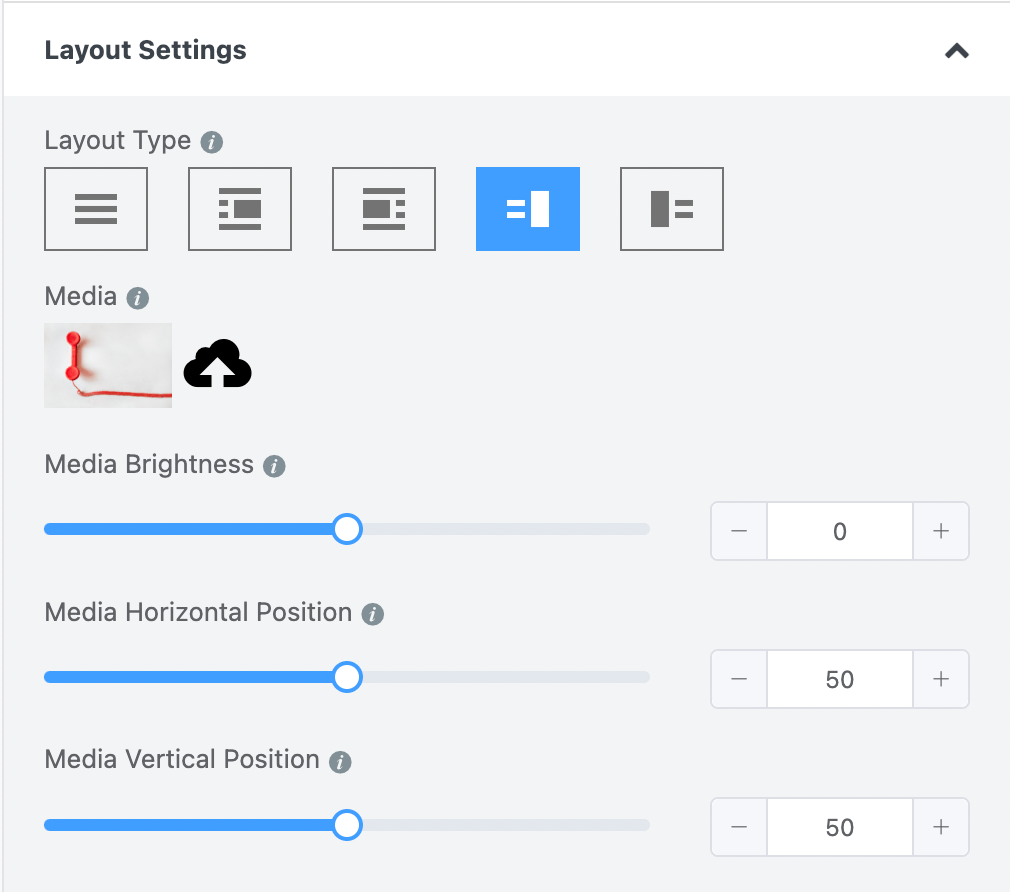Click the Media Horizontal Position value field
This screenshot has height=892, width=1010.
click(x=839, y=679)
